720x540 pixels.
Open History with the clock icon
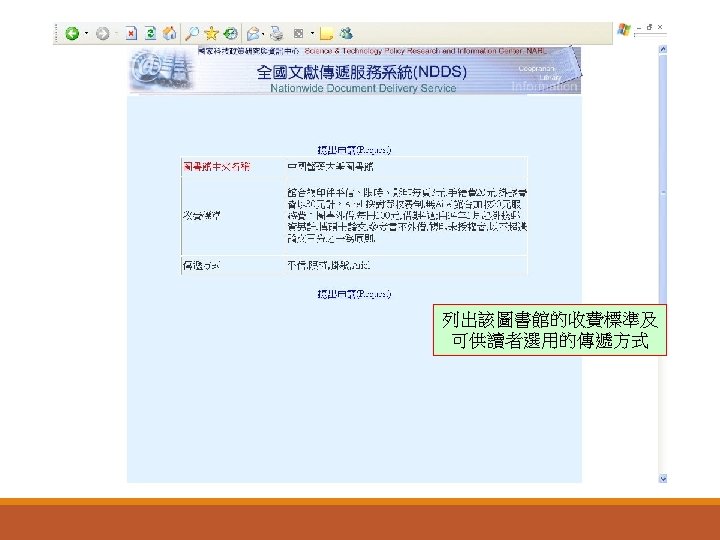point(231,33)
